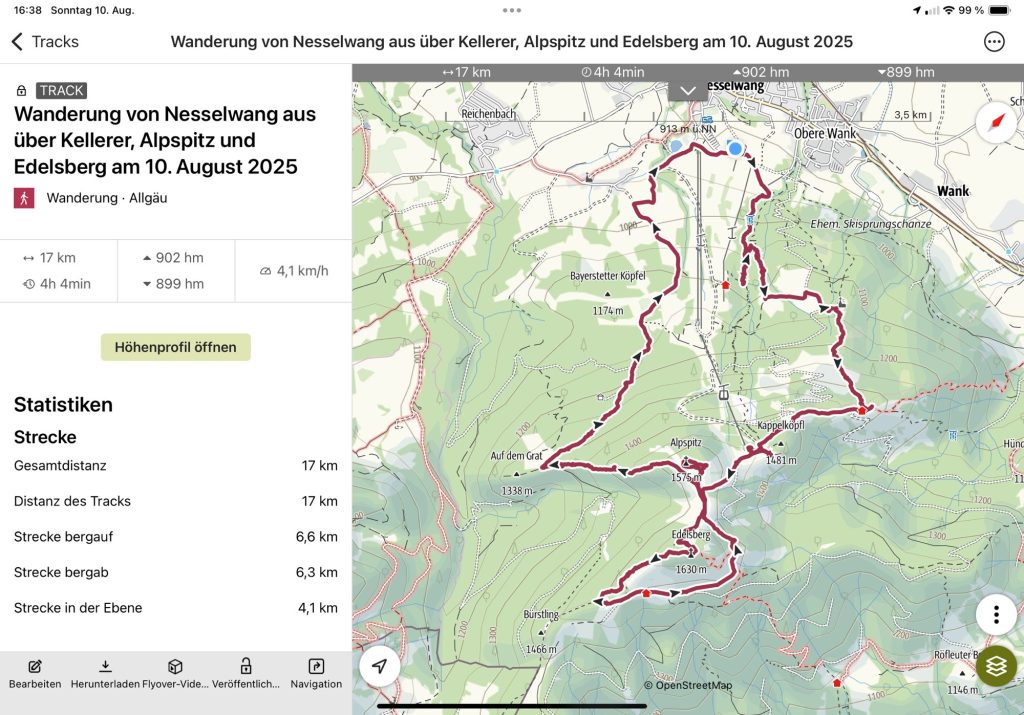Viewport: 1024px width, 715px height.
Task: Tap the TRACK privacy lock badge
Action: pos(22,91)
